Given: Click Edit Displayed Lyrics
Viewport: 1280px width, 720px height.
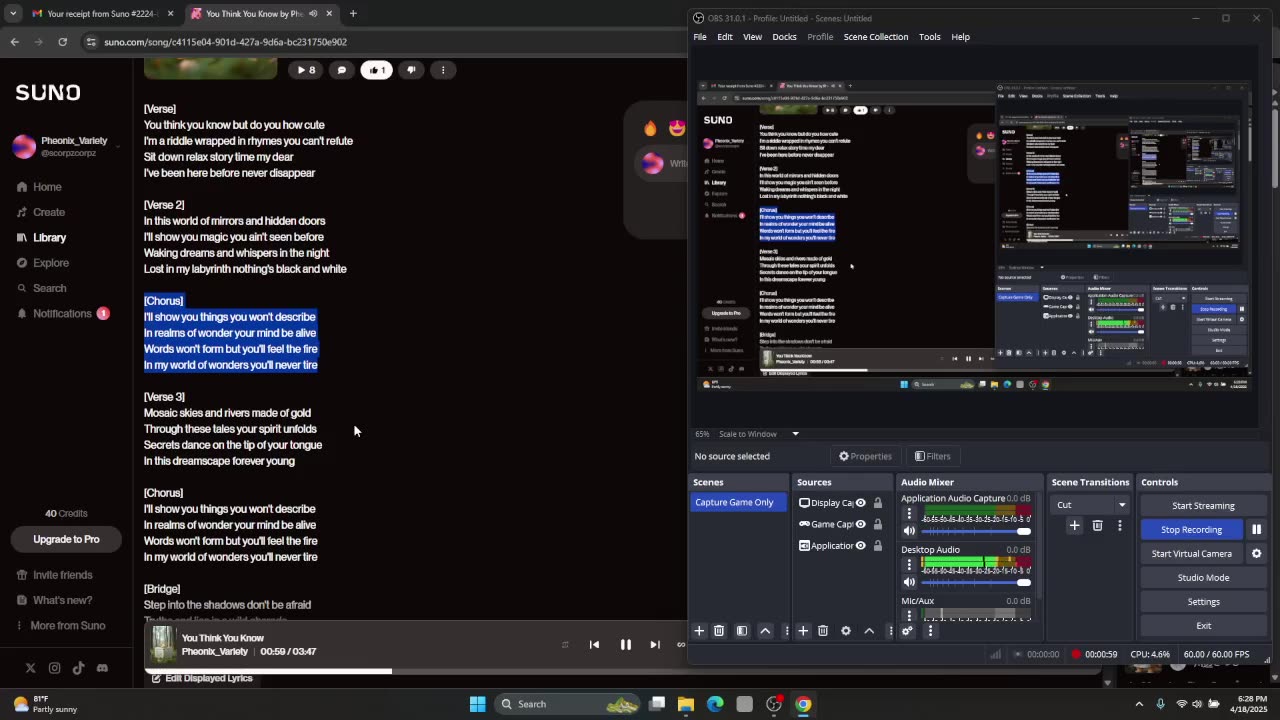Looking at the screenshot, I should 201,678.
